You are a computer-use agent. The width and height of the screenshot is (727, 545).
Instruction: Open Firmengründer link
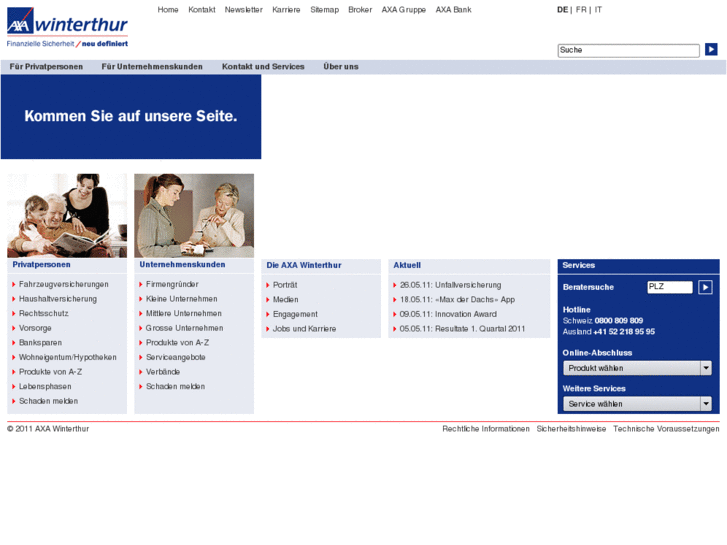point(172,284)
